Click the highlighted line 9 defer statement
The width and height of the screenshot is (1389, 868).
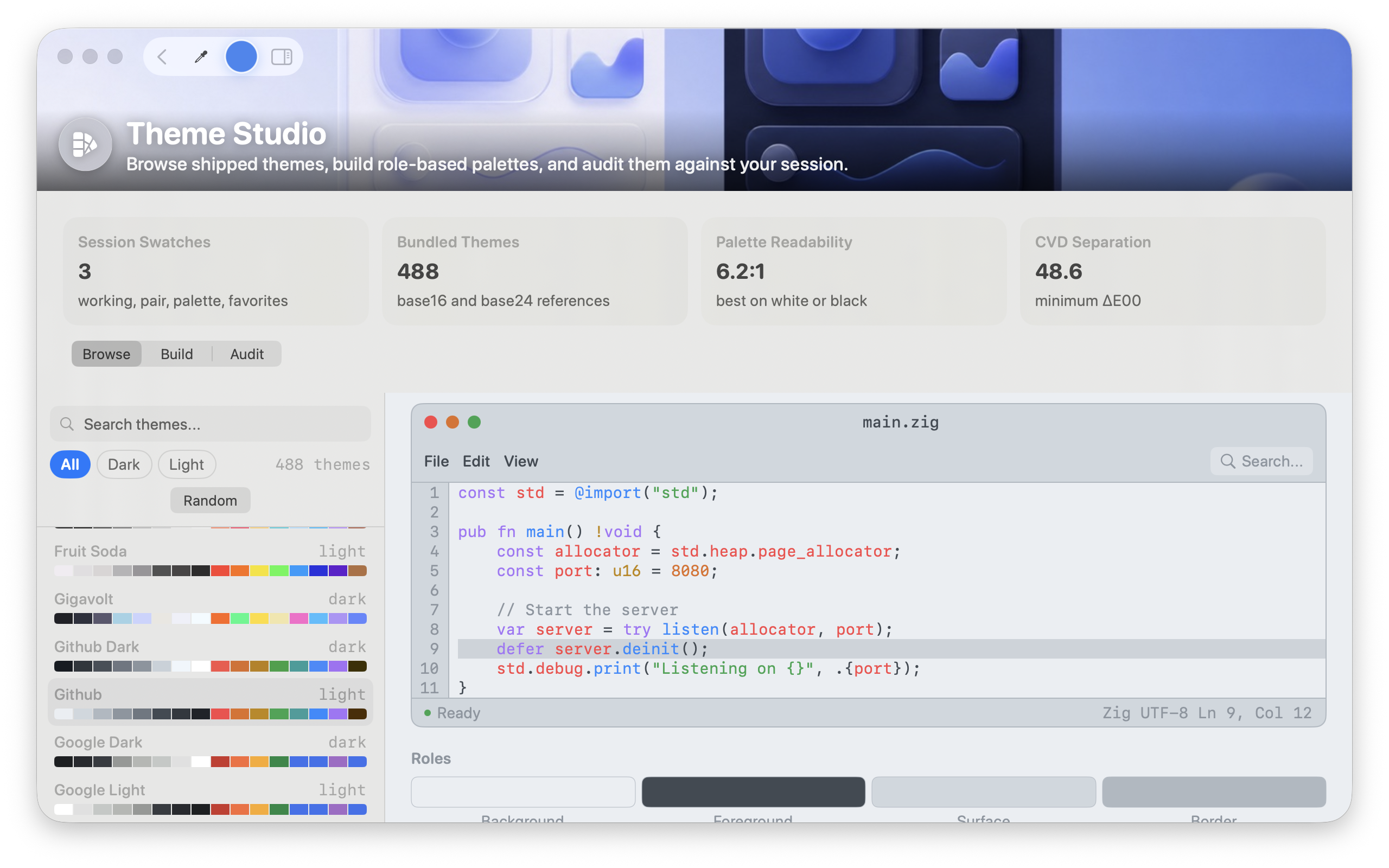(x=891, y=649)
